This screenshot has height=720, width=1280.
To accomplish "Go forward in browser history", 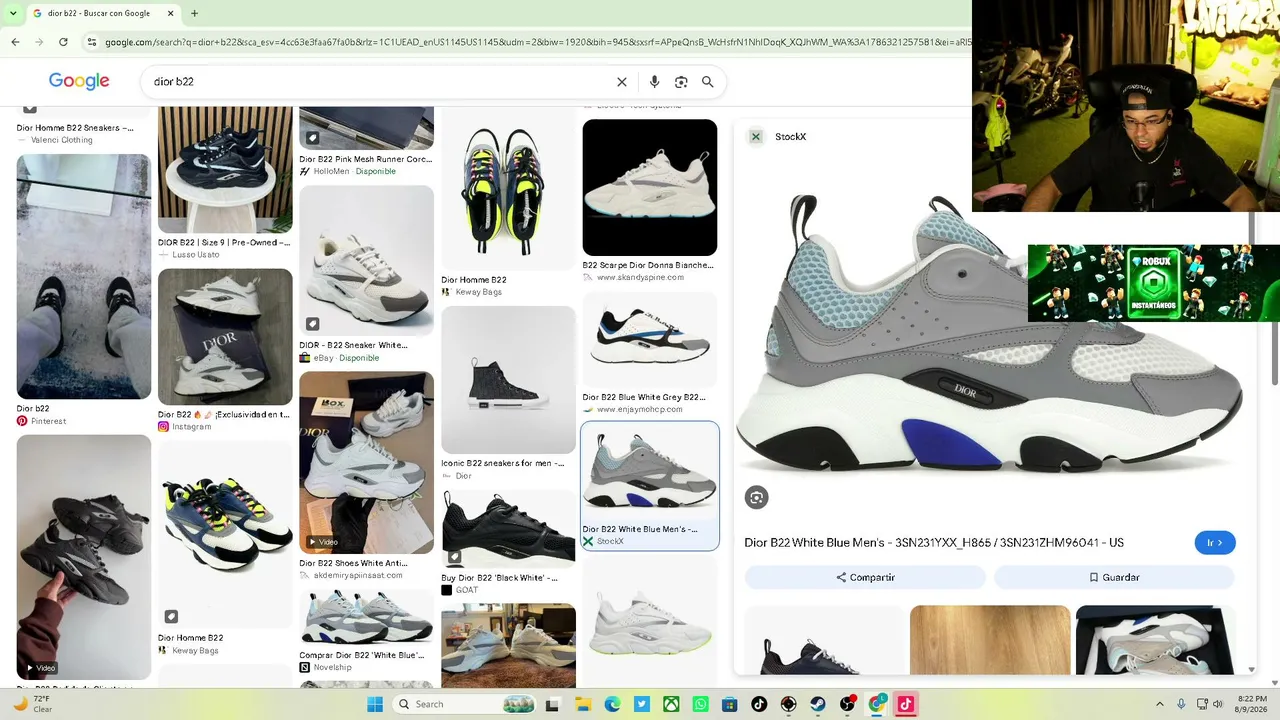I will click(x=39, y=42).
